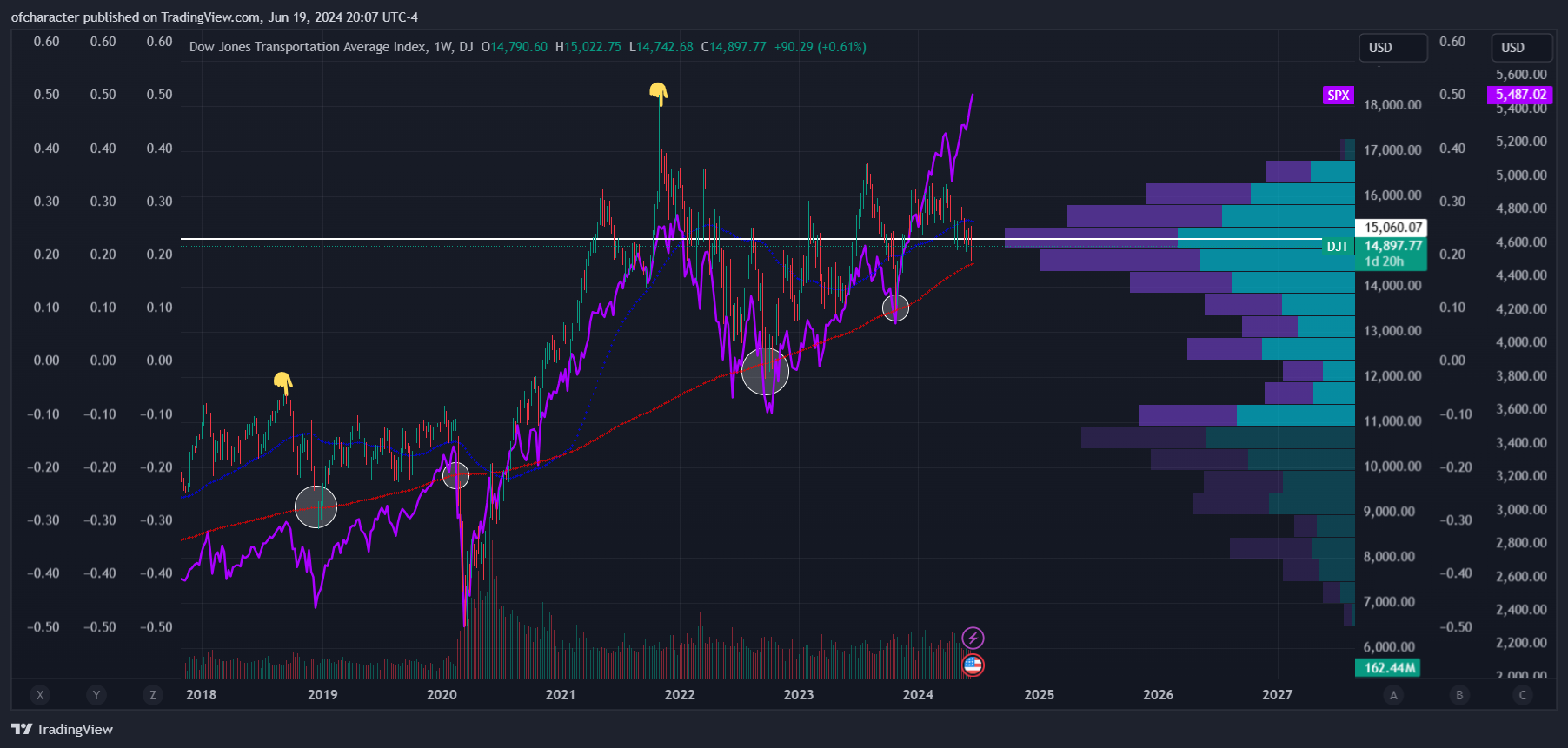Click the purple SPX symbol tag
The width and height of the screenshot is (1568, 748).
tap(1339, 96)
